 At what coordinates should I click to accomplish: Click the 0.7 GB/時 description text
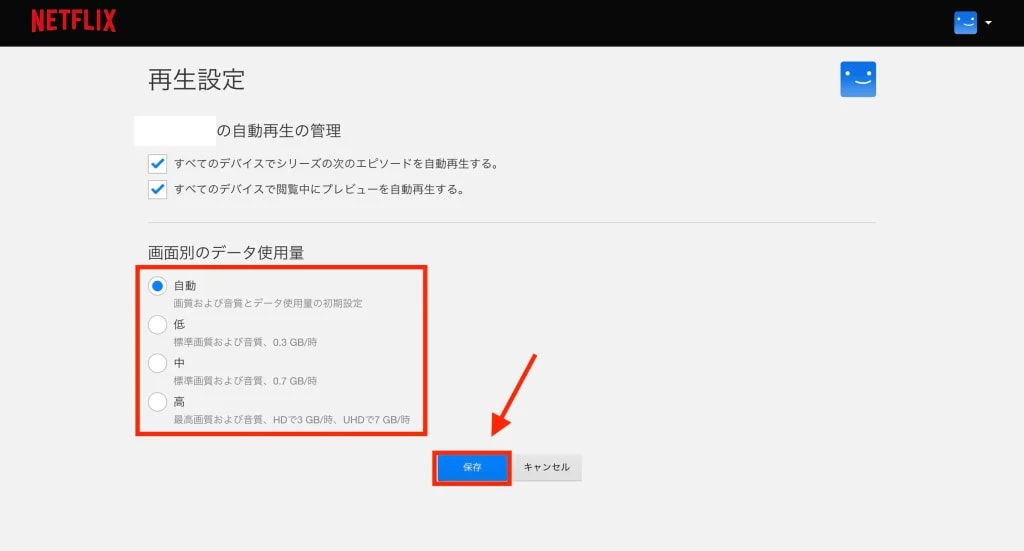[x=245, y=381]
